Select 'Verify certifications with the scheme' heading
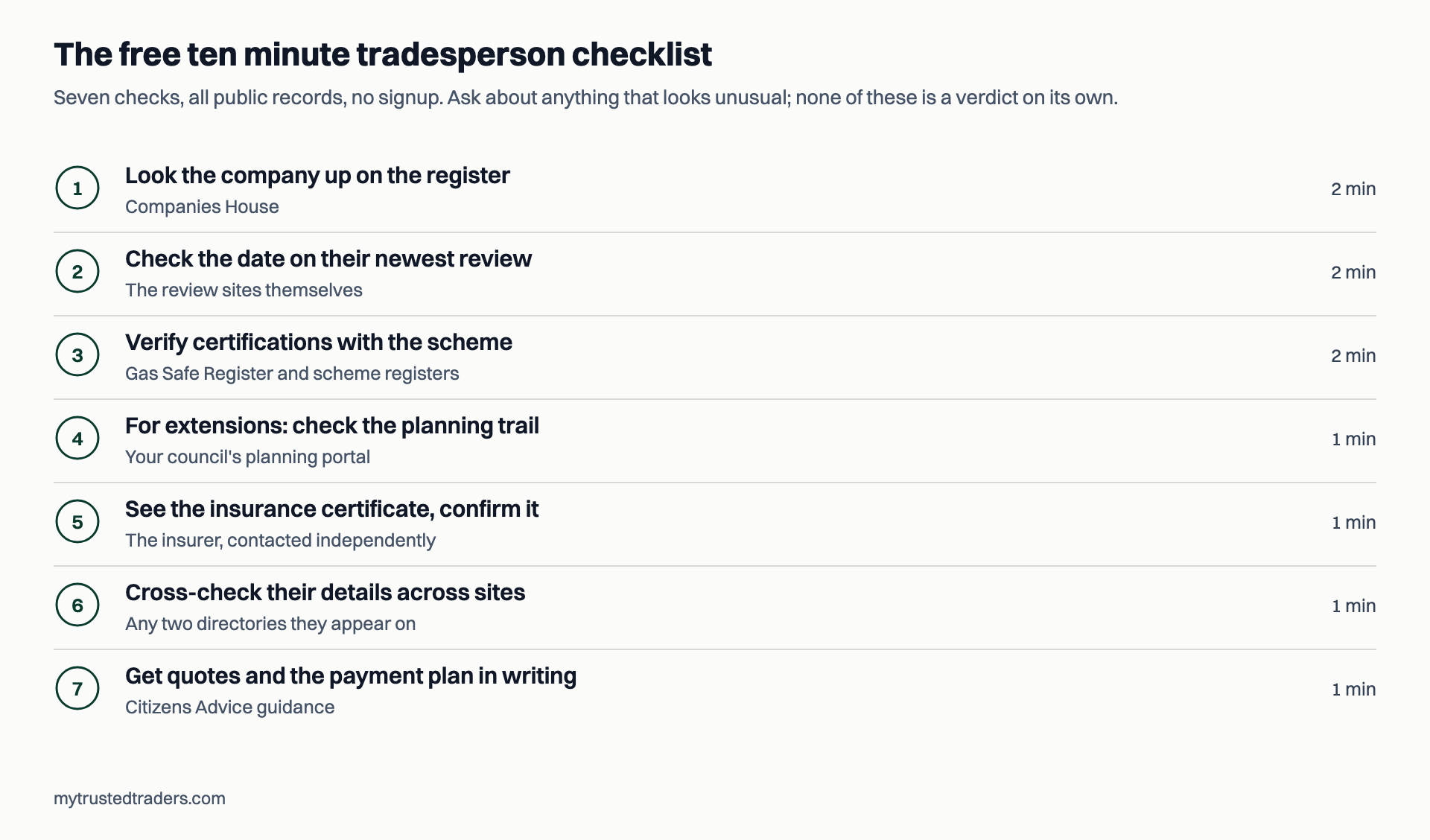The height and width of the screenshot is (840, 1430). pyautogui.click(x=319, y=343)
